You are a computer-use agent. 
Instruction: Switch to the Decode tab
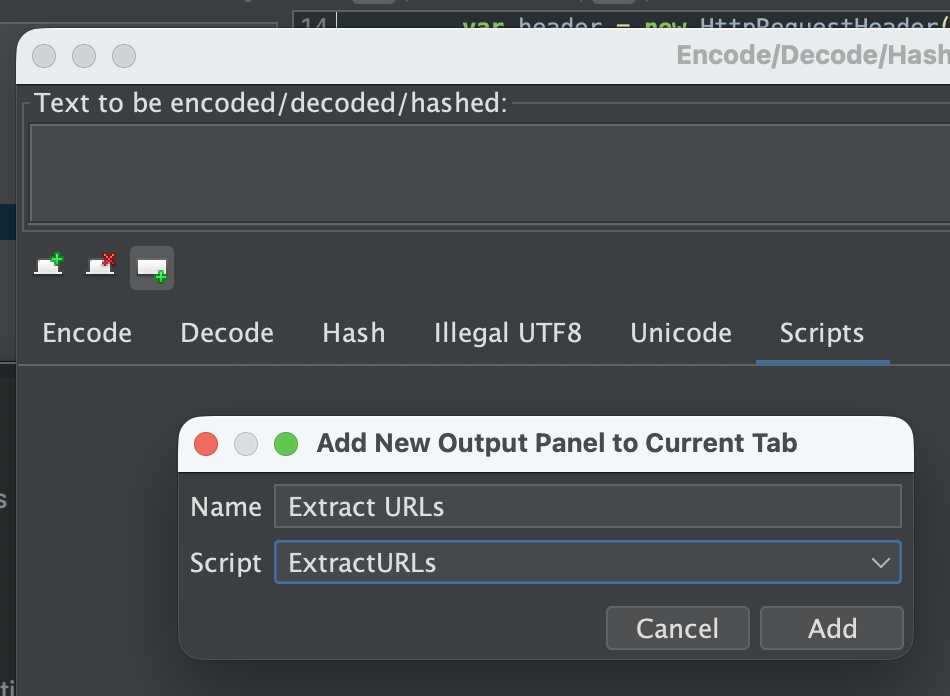226,333
